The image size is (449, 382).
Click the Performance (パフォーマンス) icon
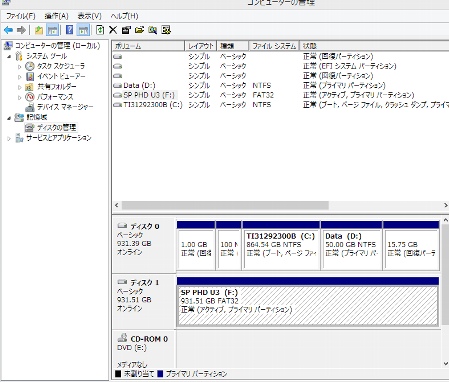(30, 97)
